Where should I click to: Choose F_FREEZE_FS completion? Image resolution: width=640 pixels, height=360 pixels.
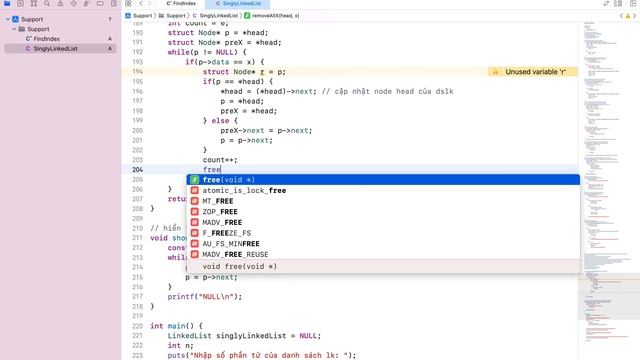[383, 233]
